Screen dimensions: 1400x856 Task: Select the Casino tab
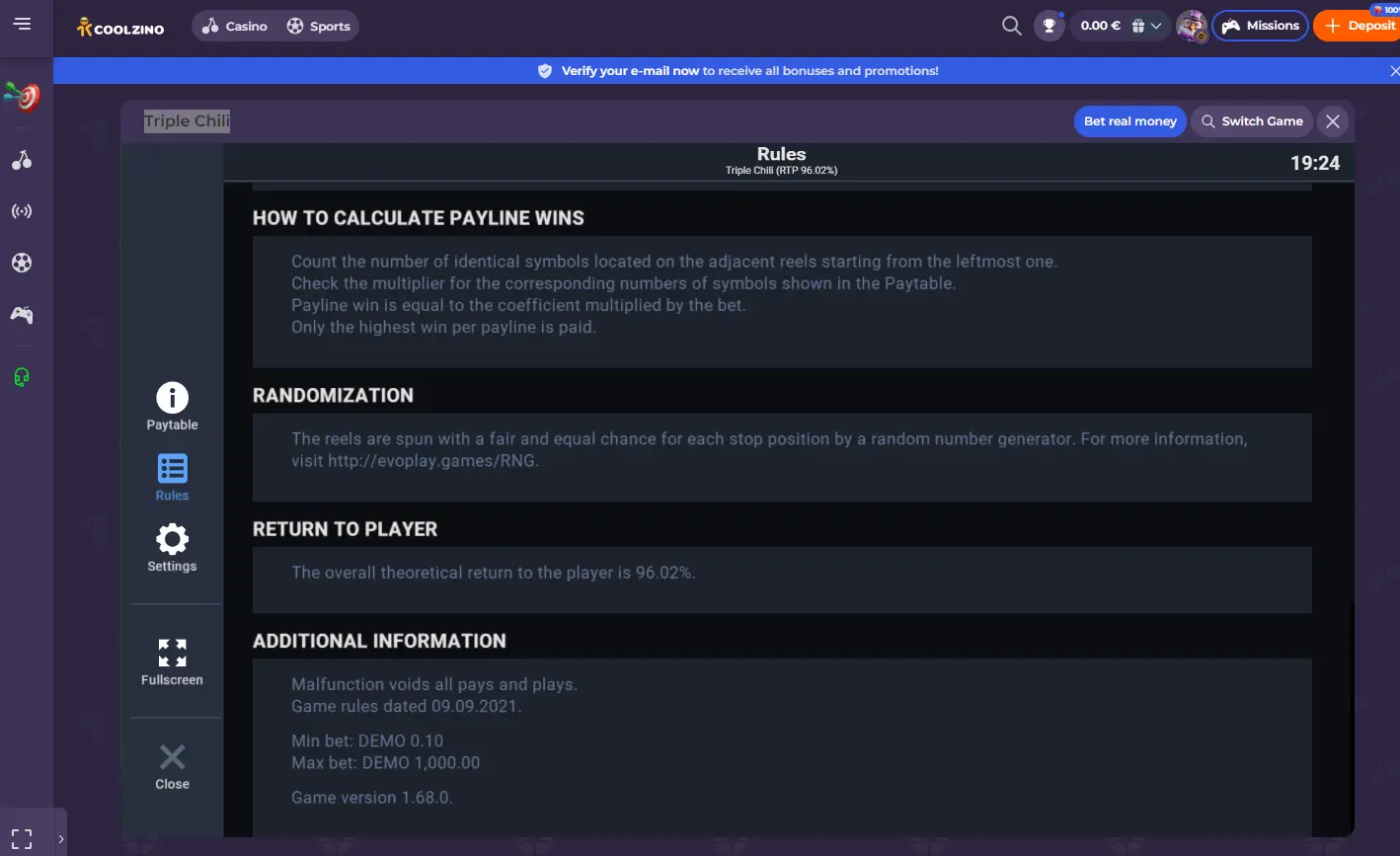(234, 26)
